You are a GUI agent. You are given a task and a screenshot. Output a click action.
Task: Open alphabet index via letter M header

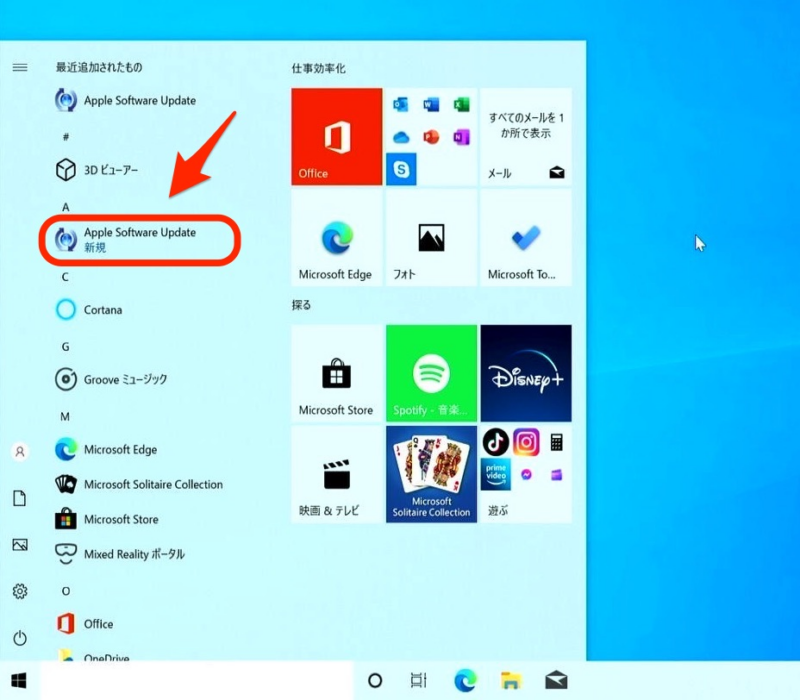point(65,417)
